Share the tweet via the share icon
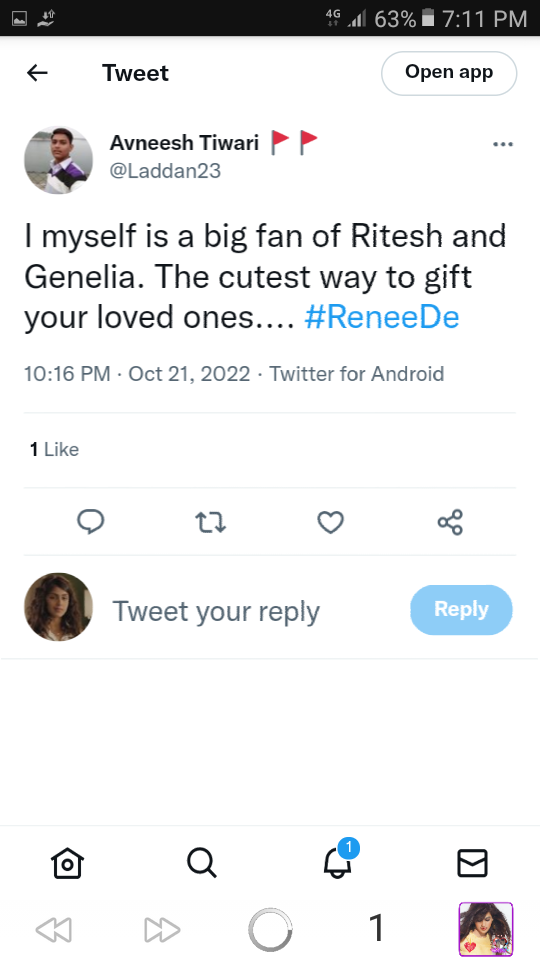 (x=451, y=522)
